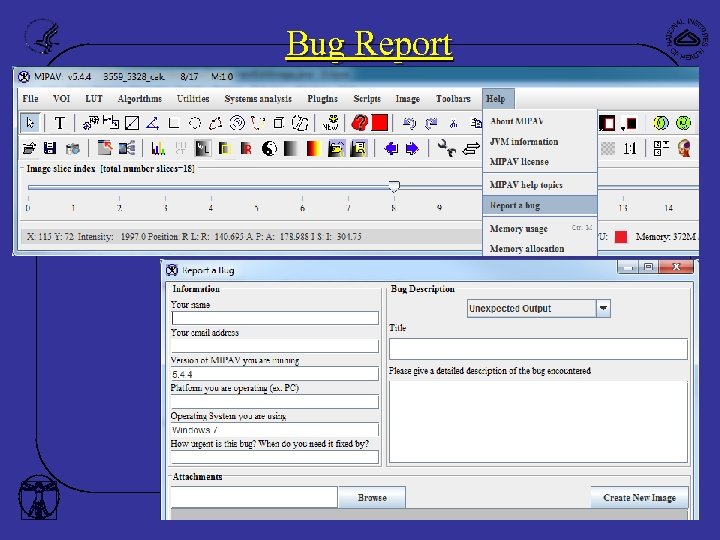The width and height of the screenshot is (720, 540).
Task: Click the New VOI icon
Action: (331, 123)
